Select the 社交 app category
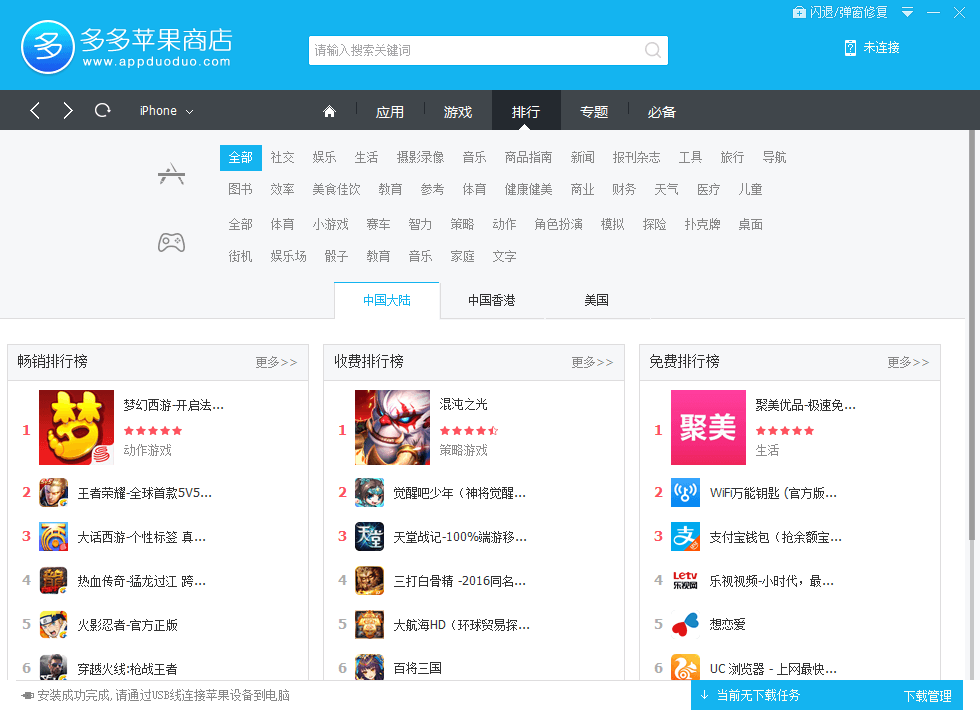 coord(282,157)
